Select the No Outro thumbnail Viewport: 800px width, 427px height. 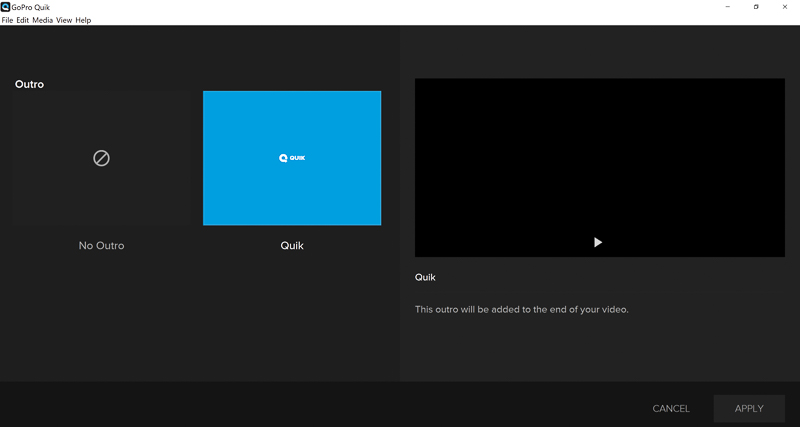click(x=101, y=158)
